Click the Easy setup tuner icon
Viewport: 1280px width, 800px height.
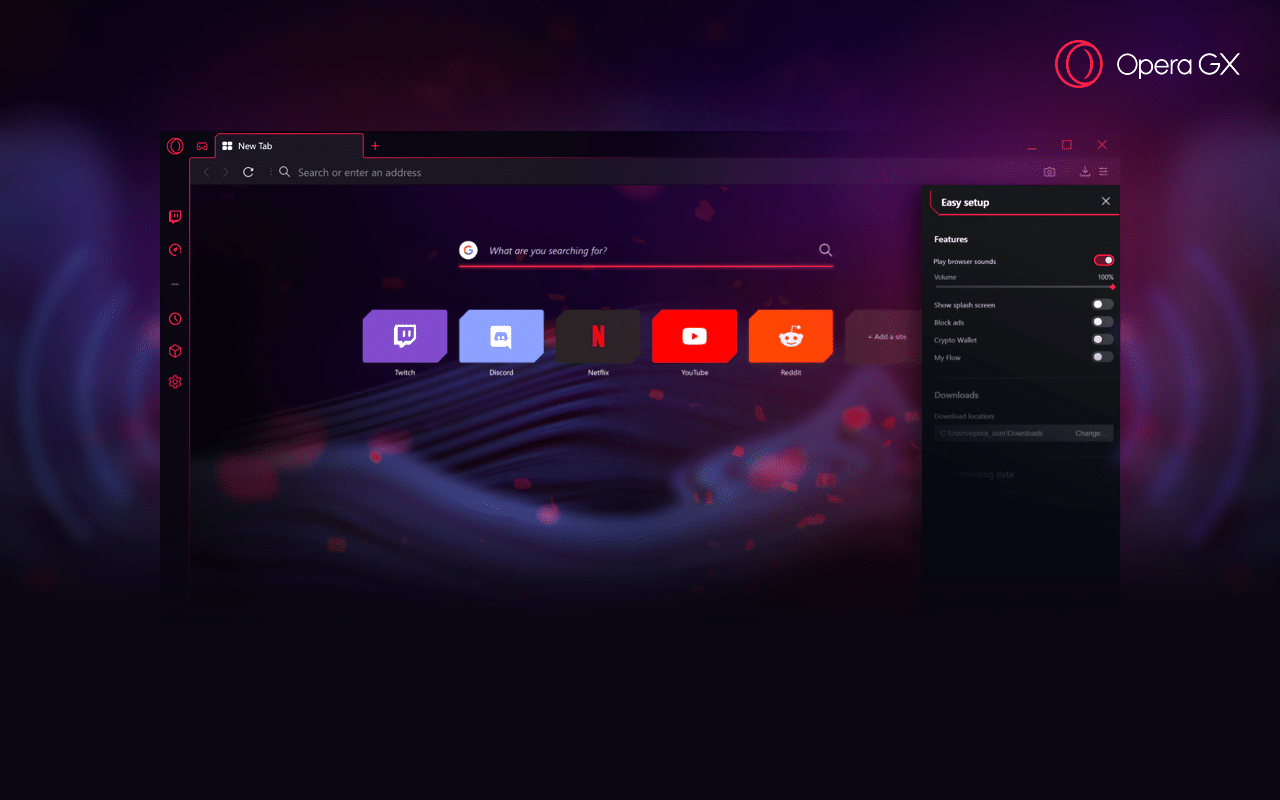[x=1102, y=171]
